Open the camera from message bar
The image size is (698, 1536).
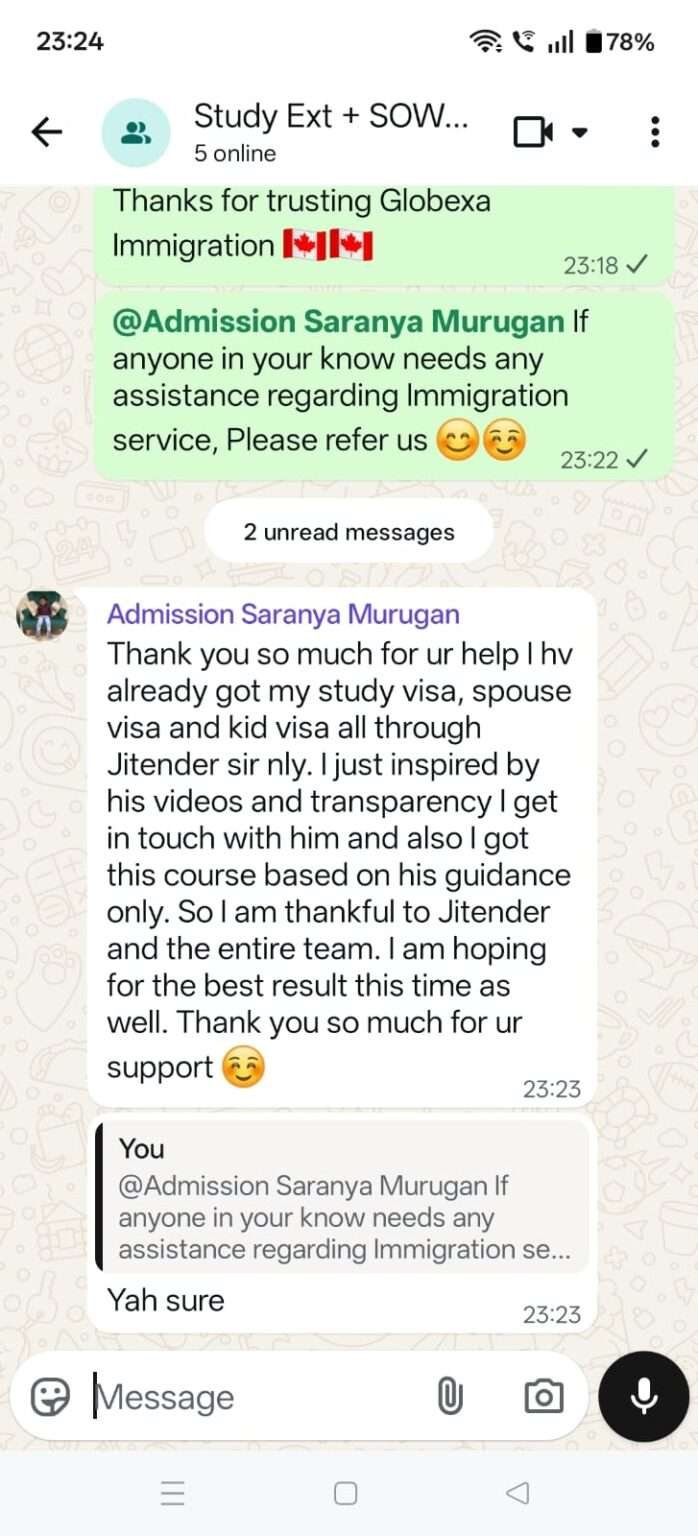pyautogui.click(x=543, y=1396)
